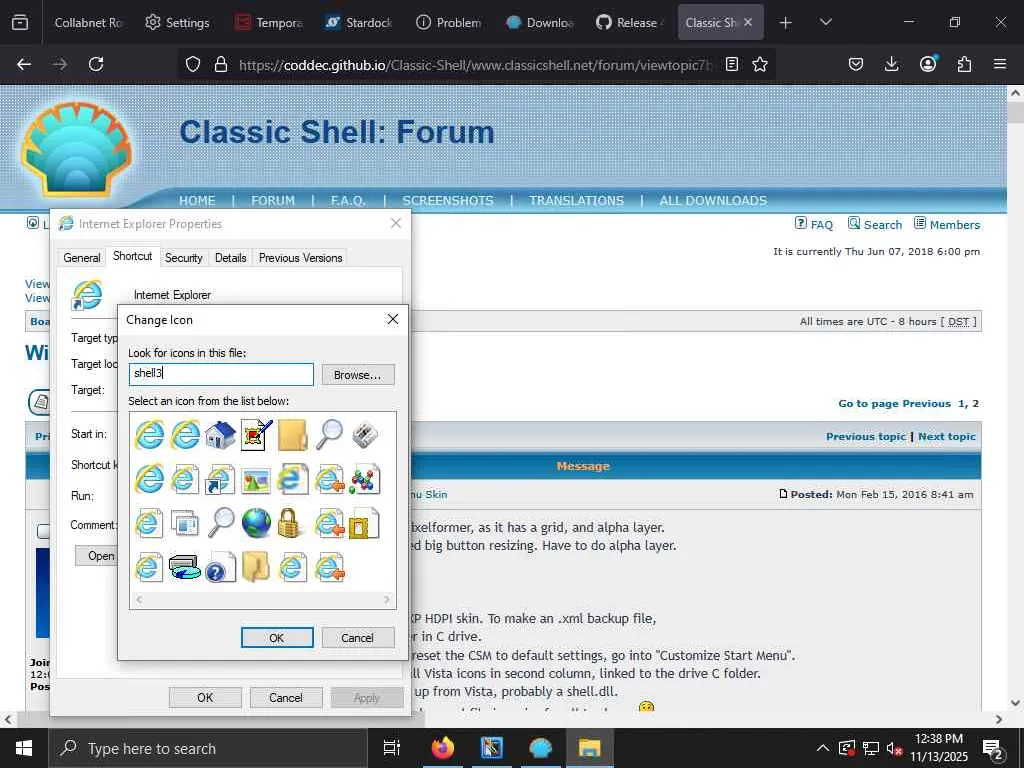Click the Windows taskbar search box

coord(208,748)
